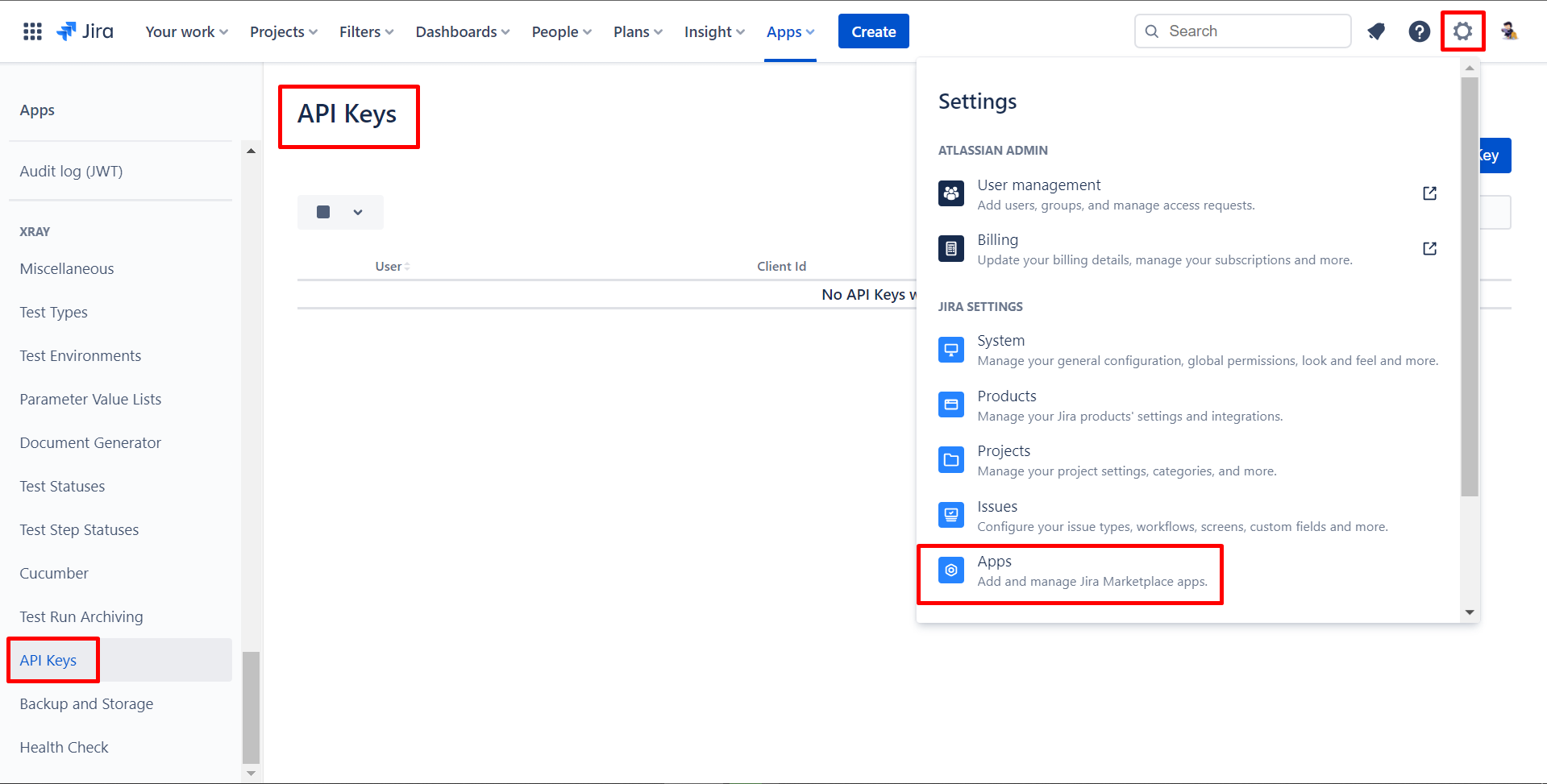Click inside the Search field
1547x784 pixels.
(x=1241, y=31)
